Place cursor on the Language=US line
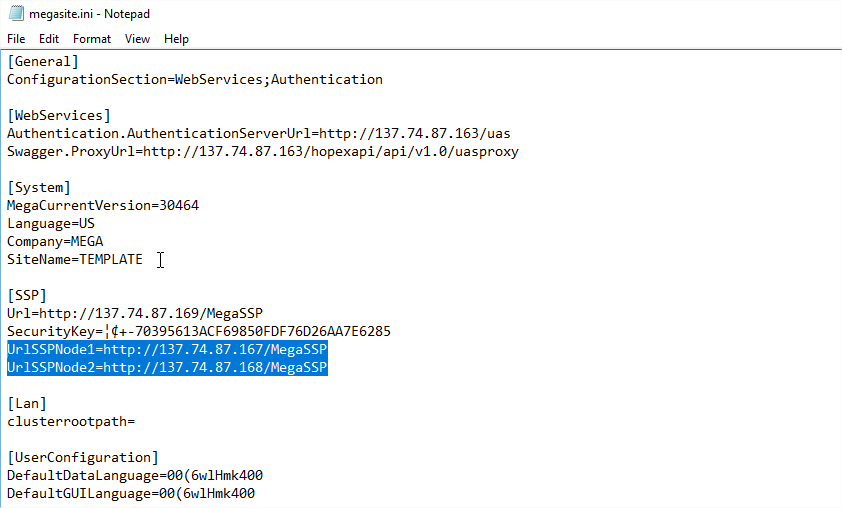The image size is (842, 508). pos(51,223)
